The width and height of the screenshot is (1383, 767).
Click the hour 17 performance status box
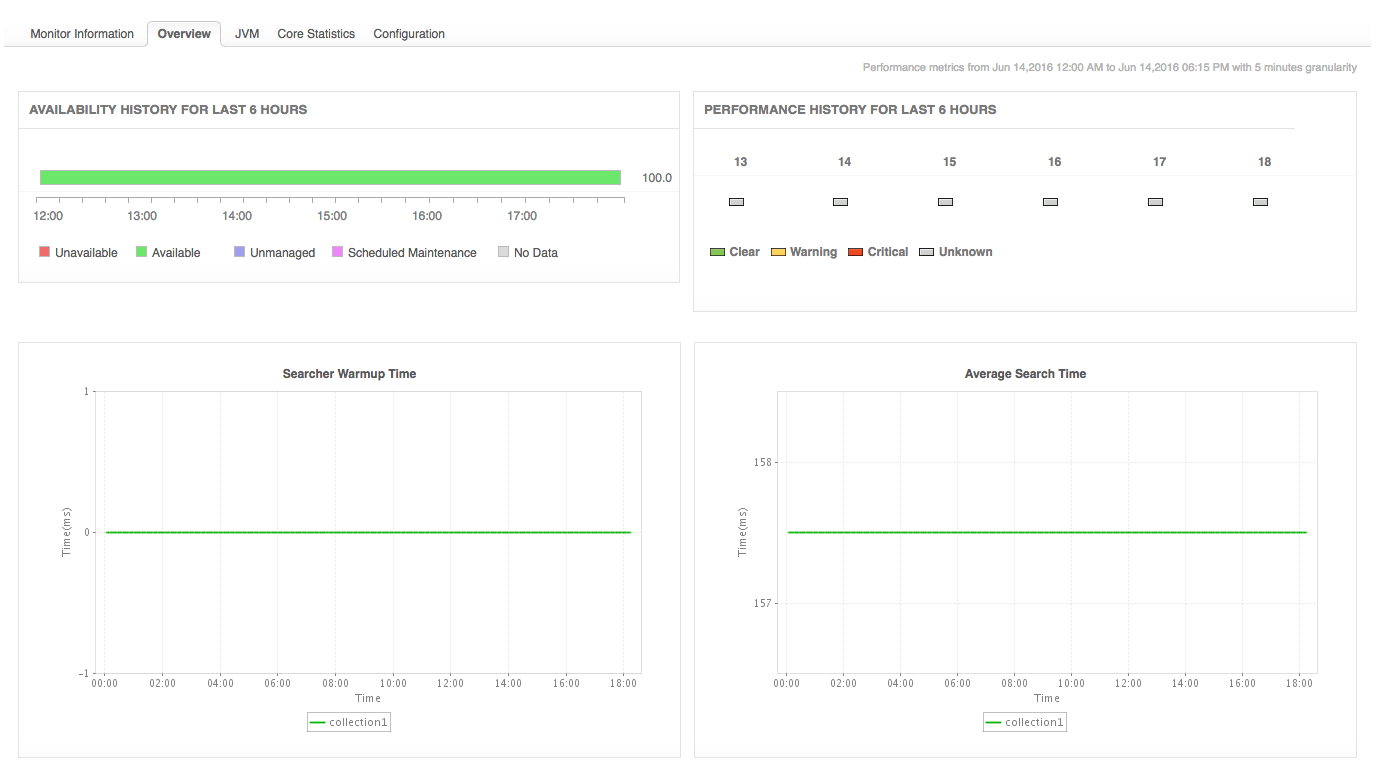pyautogui.click(x=1155, y=202)
